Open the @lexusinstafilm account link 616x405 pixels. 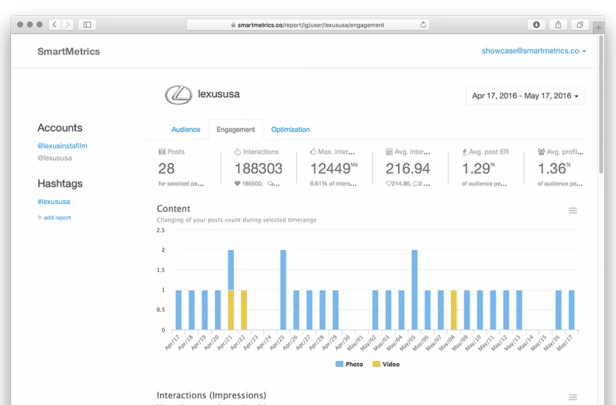62,146
